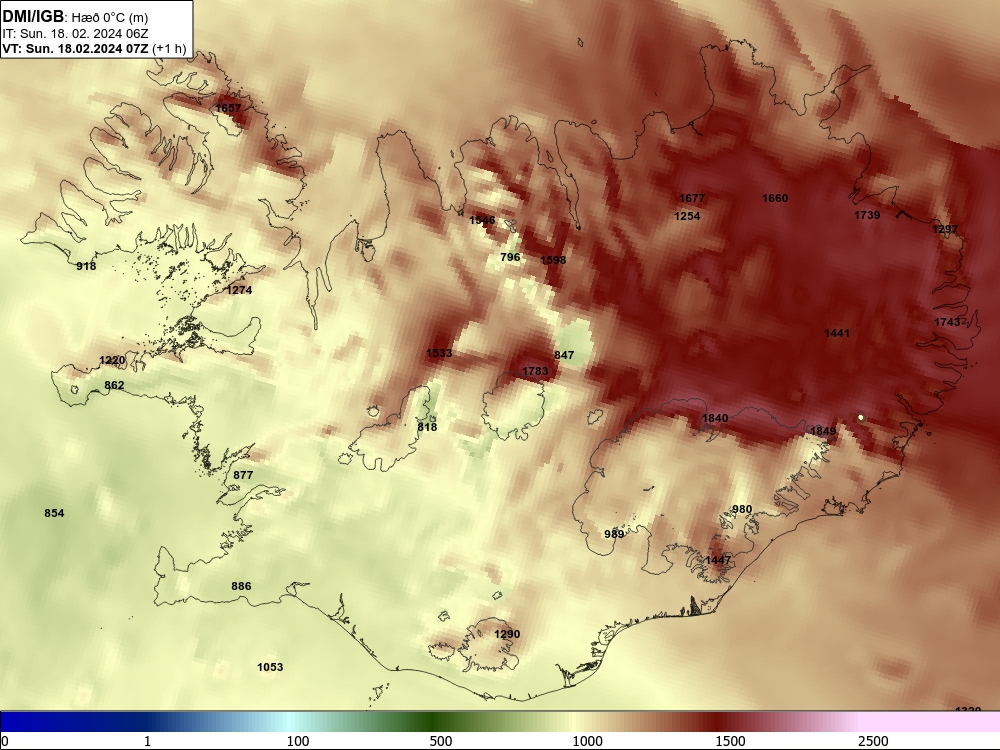This screenshot has width=1000, height=750.
Task: Pick the pink end of the color bar
Action: click(931, 722)
